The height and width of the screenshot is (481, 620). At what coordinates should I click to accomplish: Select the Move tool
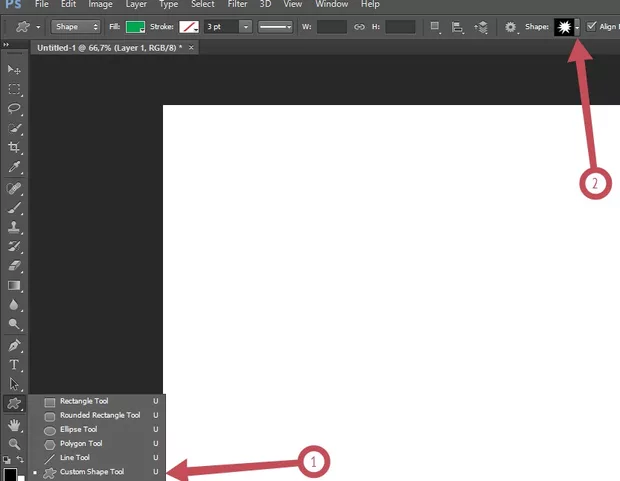tap(15, 70)
